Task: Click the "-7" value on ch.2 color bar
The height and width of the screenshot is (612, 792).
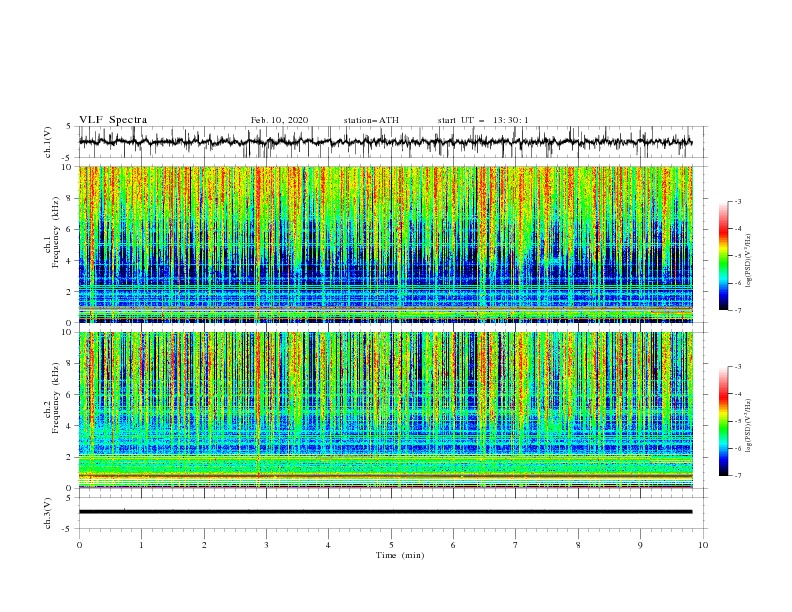Action: point(738,476)
